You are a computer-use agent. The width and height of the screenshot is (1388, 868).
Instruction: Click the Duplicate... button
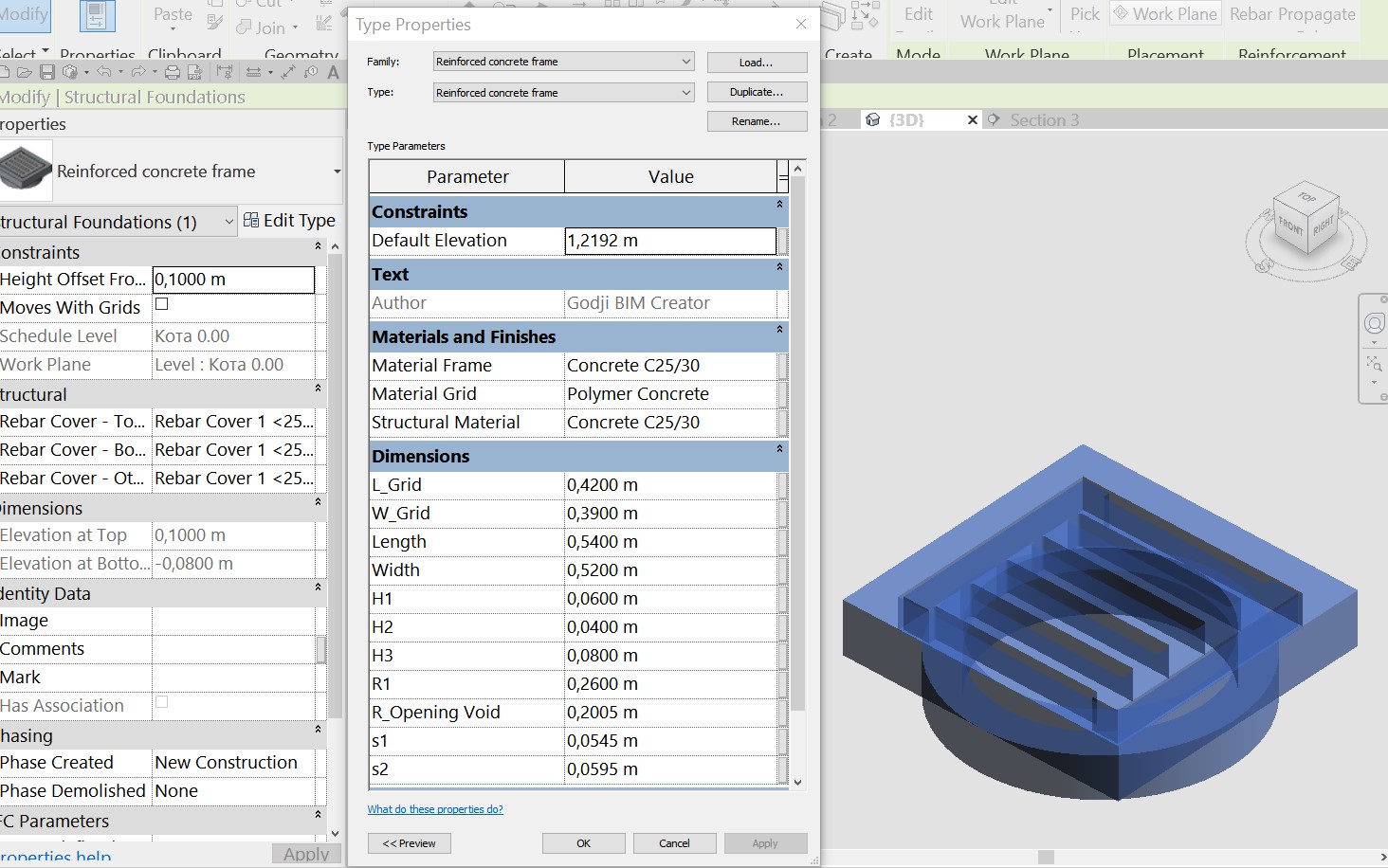click(x=757, y=92)
